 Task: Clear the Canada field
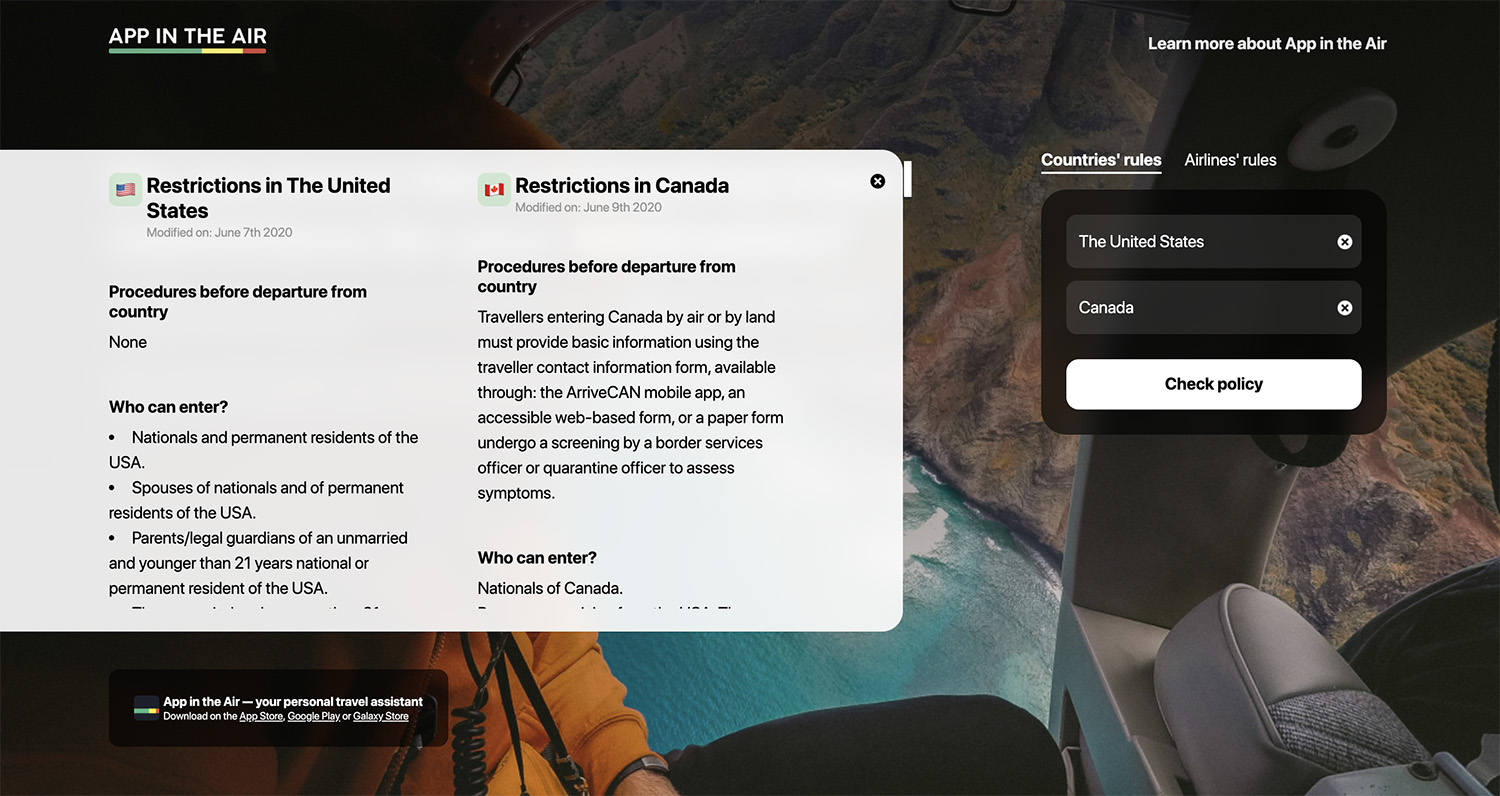pyautogui.click(x=1345, y=308)
